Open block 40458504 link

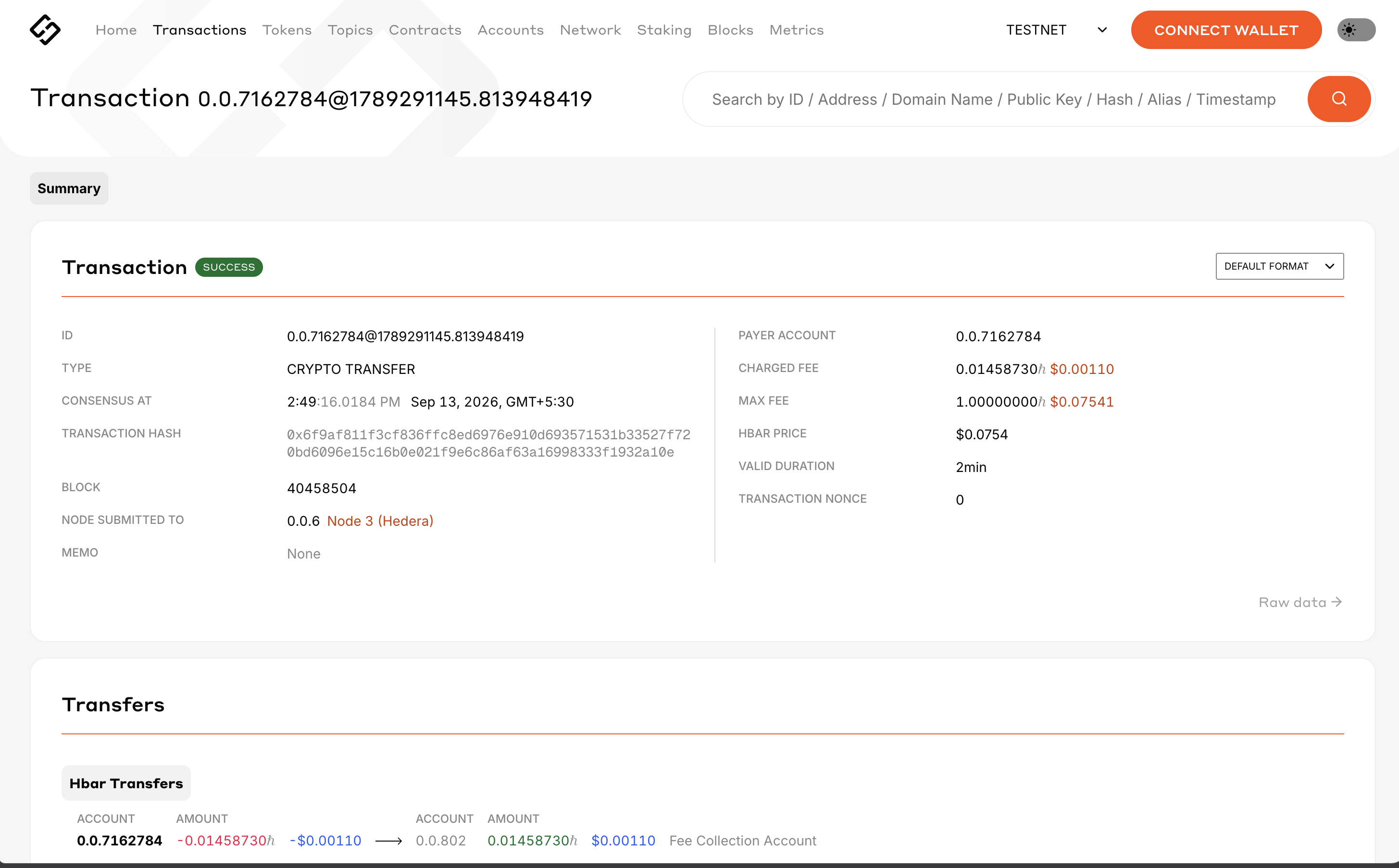(322, 488)
